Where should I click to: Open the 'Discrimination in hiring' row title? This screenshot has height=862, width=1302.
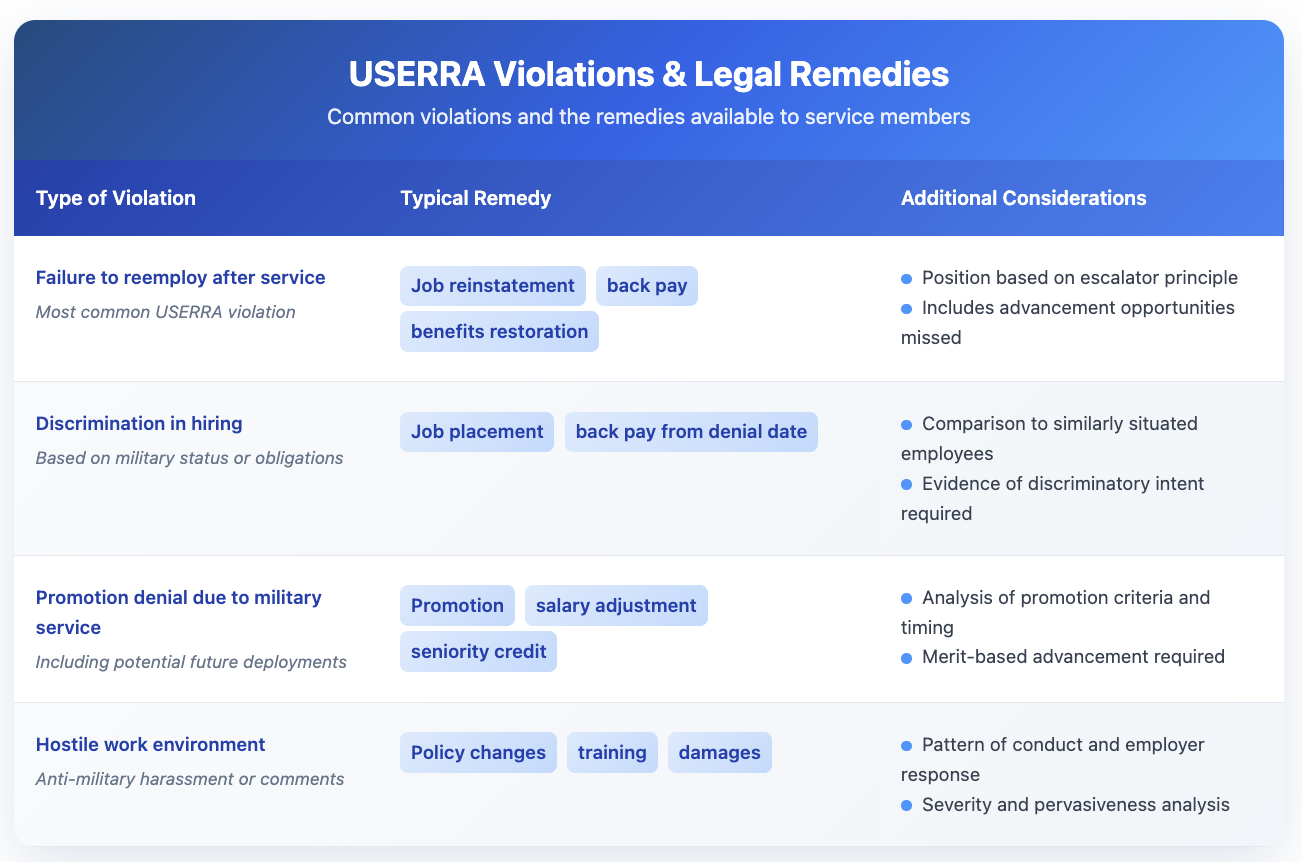[x=139, y=424]
